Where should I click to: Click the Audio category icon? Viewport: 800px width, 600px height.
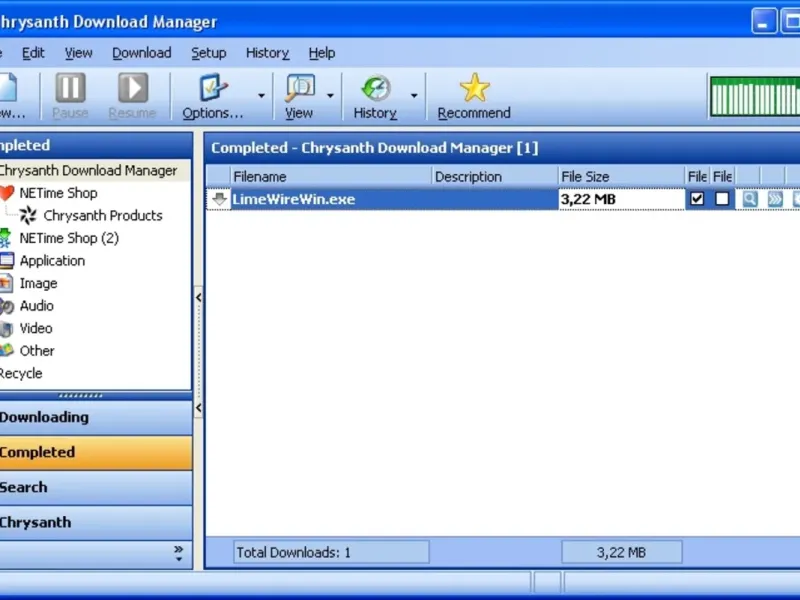(6, 306)
